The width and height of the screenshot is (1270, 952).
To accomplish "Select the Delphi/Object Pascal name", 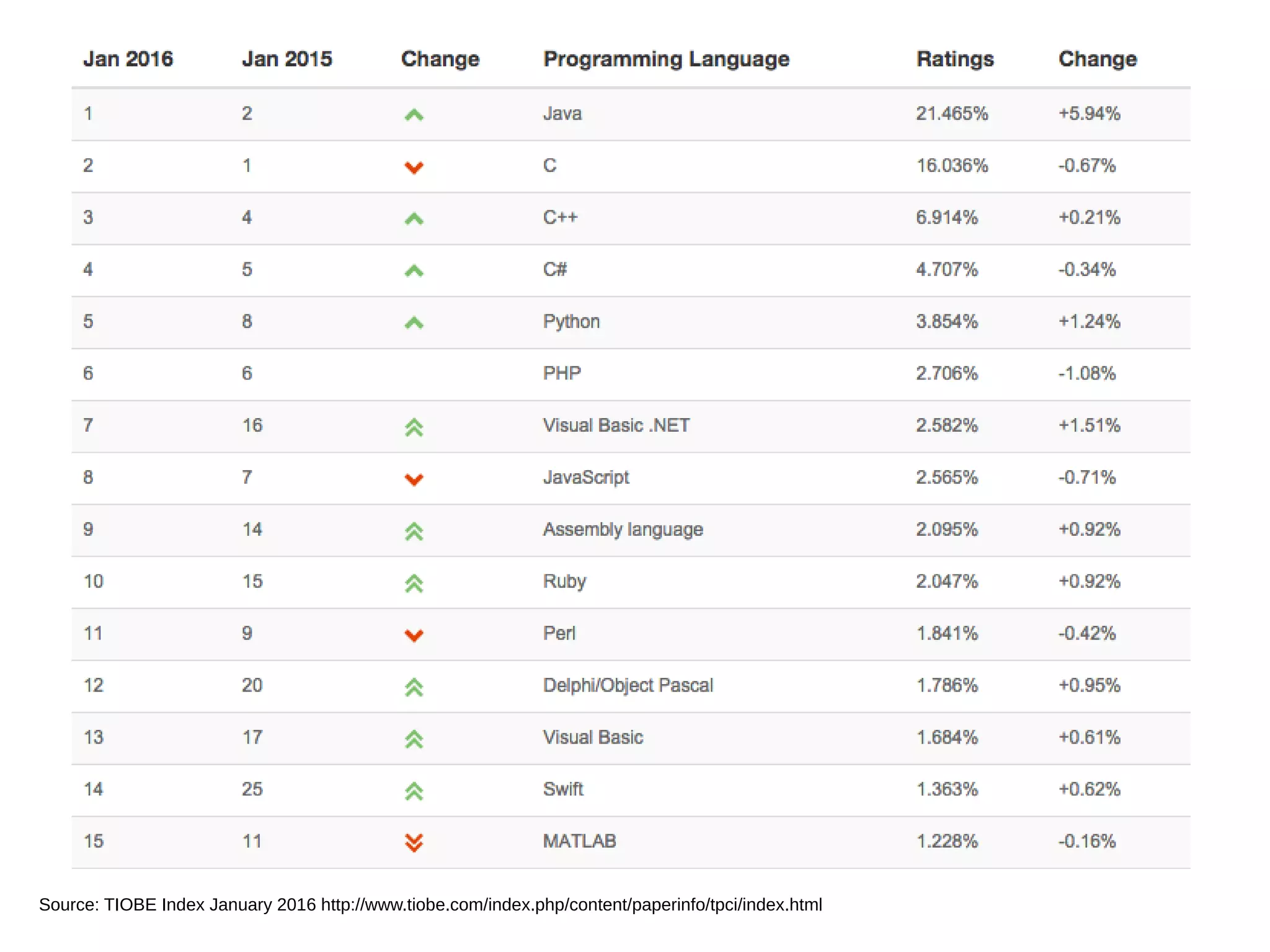I will (x=628, y=685).
